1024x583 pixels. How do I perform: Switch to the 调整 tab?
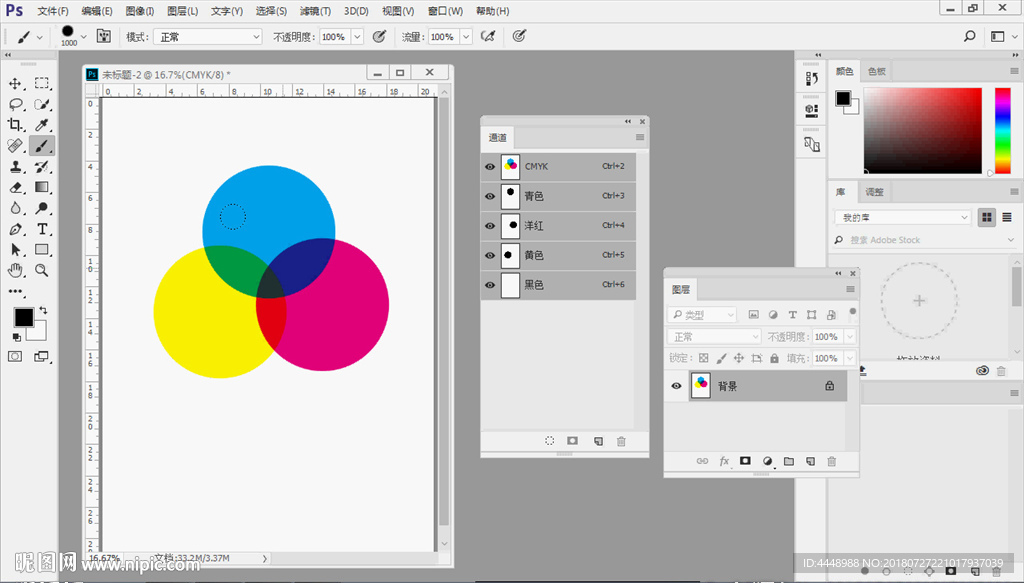pyautogui.click(x=874, y=192)
